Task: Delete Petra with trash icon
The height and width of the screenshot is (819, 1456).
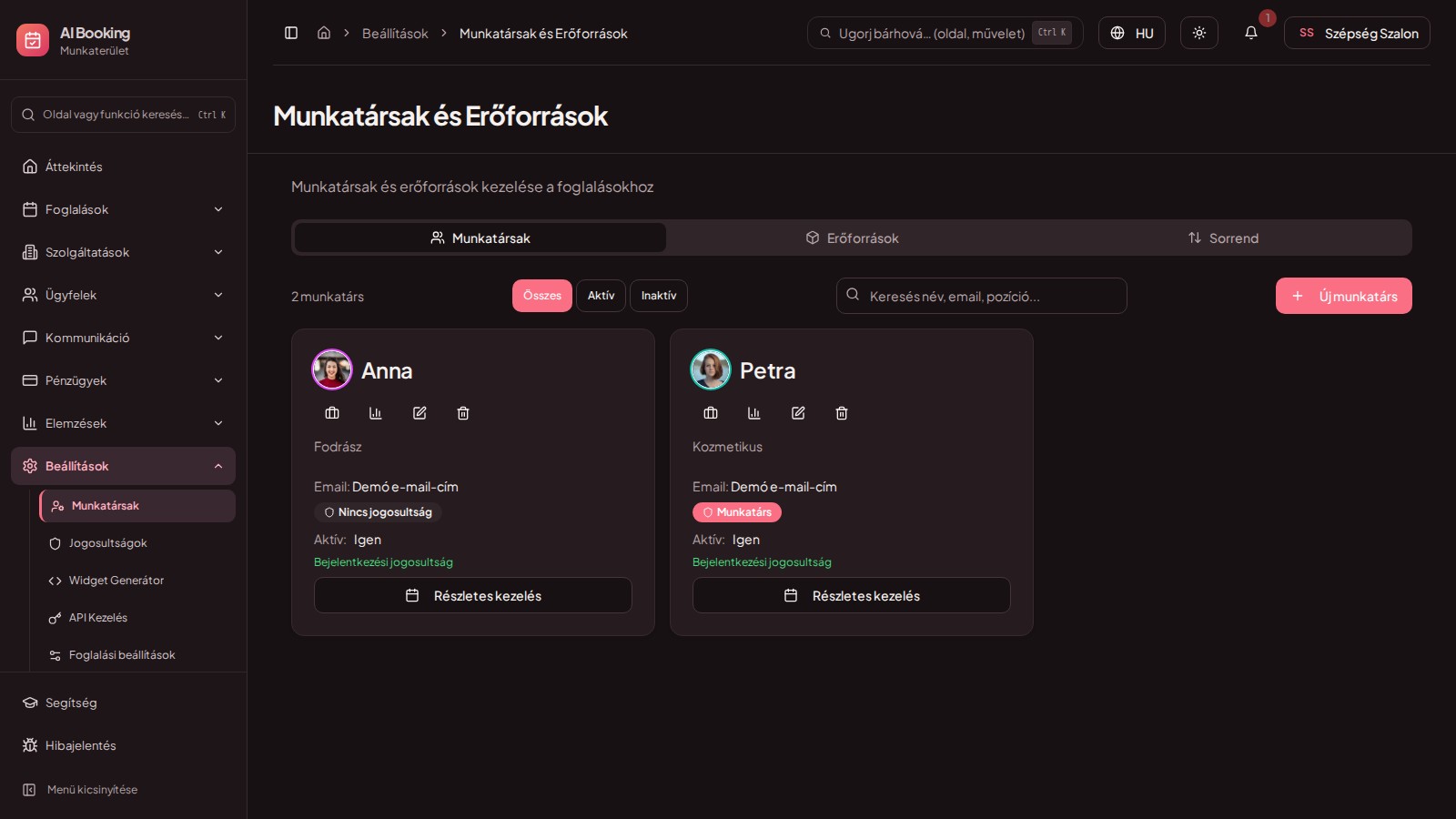Action: click(842, 413)
